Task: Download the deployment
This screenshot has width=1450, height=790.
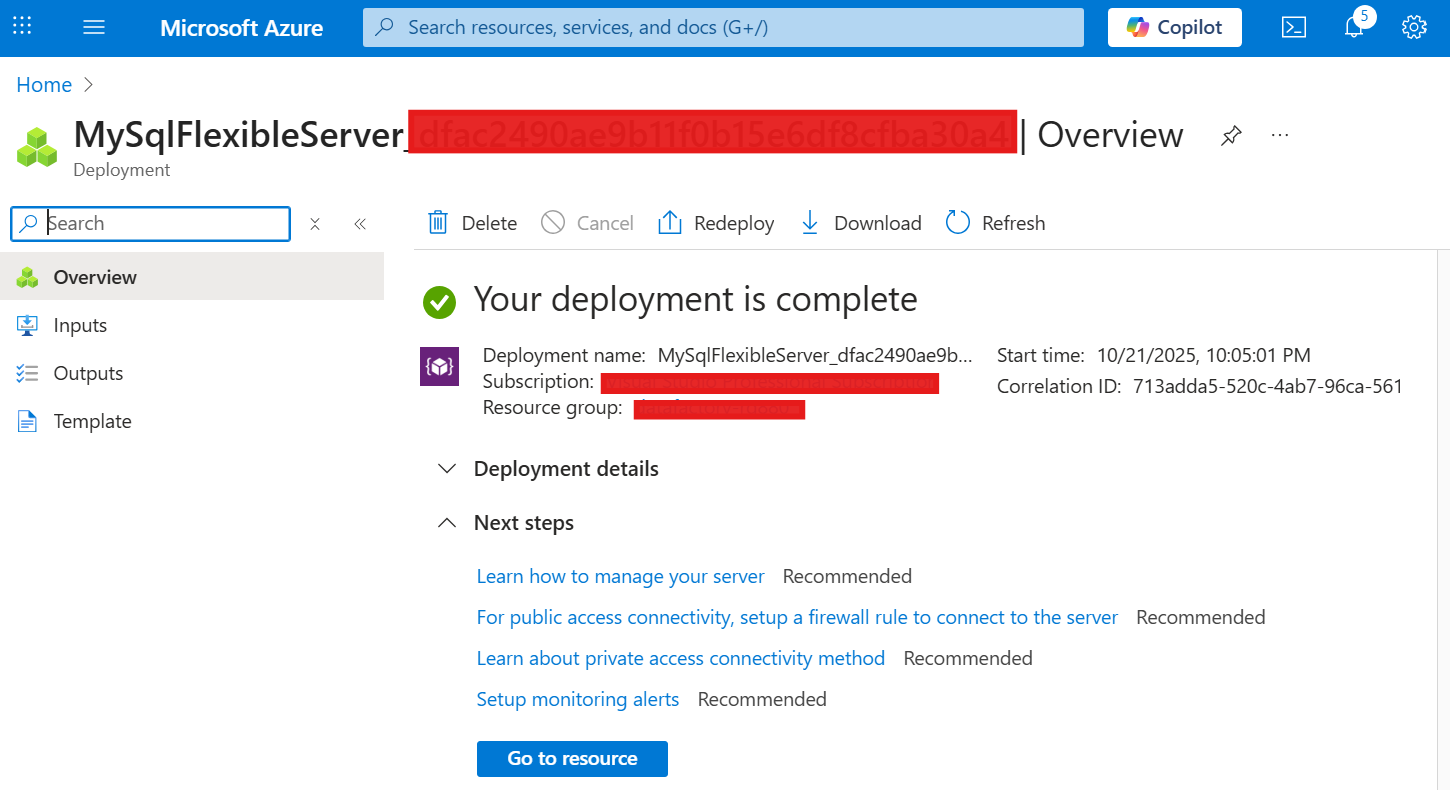Action: tap(861, 223)
